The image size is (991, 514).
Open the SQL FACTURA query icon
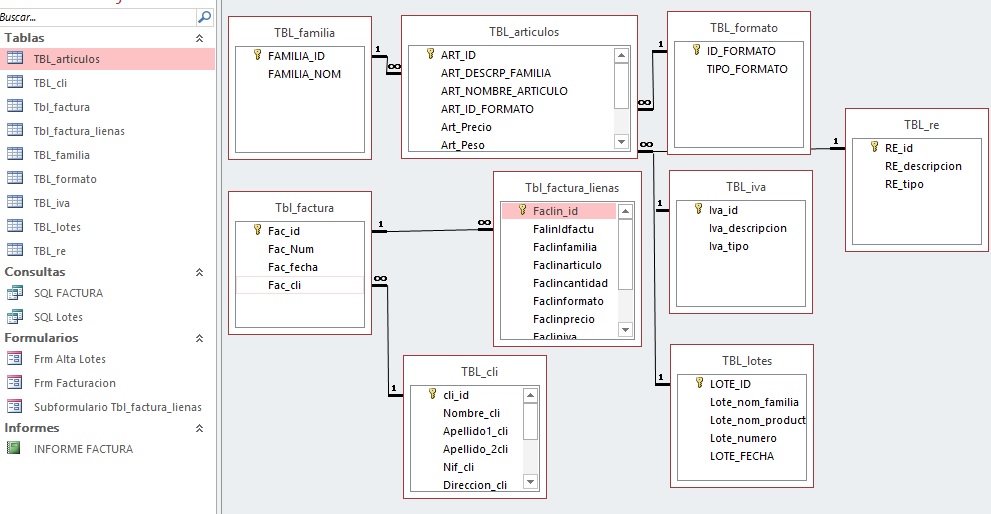click(x=15, y=293)
